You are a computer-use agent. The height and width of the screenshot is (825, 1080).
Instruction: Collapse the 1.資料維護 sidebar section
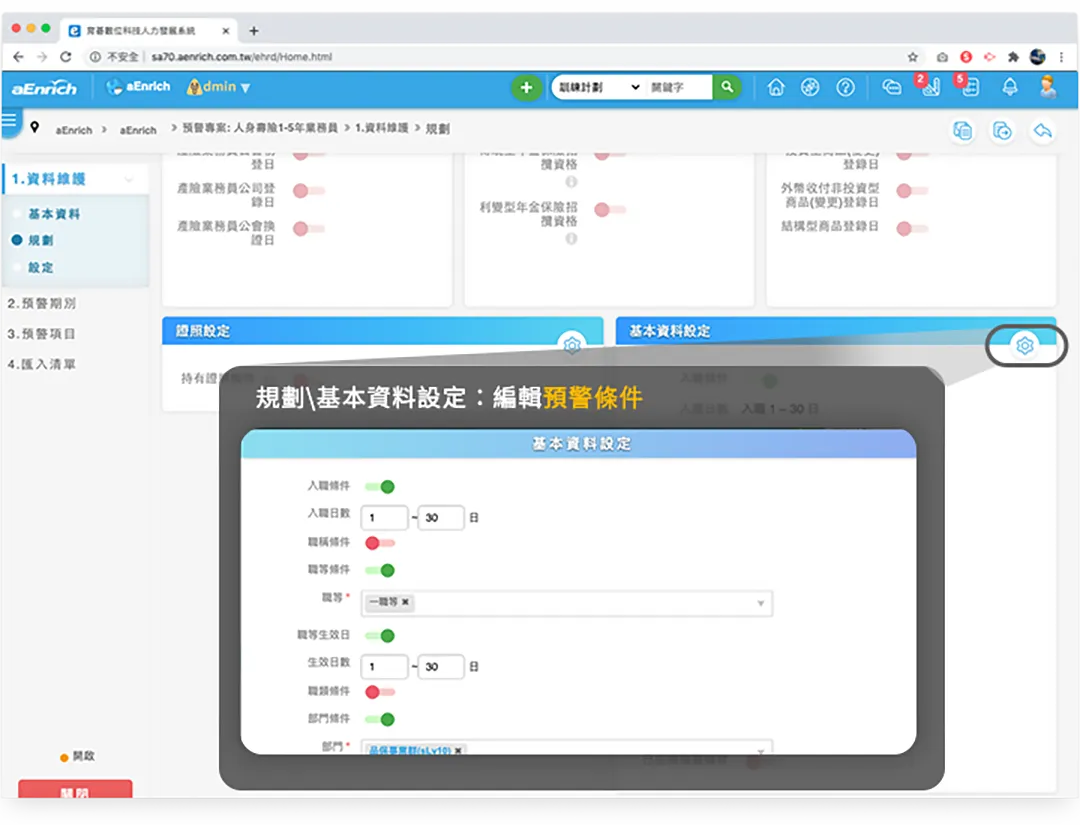tap(128, 180)
